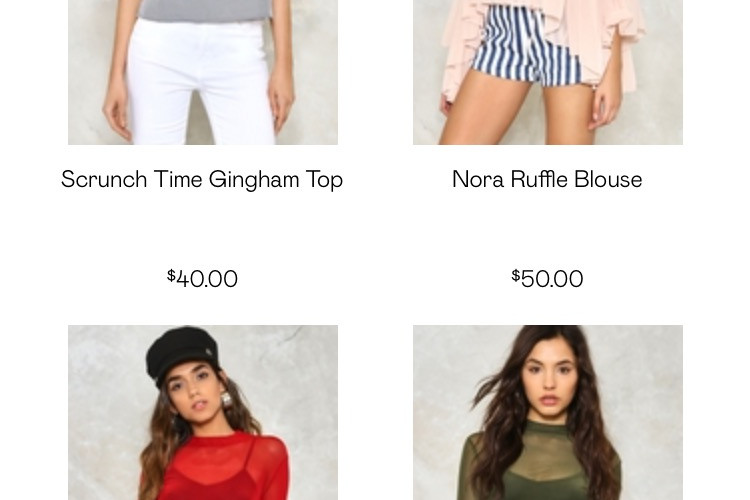The height and width of the screenshot is (500, 750).
Task: View the striped shorts ruffle blouse photo
Action: (548, 72)
